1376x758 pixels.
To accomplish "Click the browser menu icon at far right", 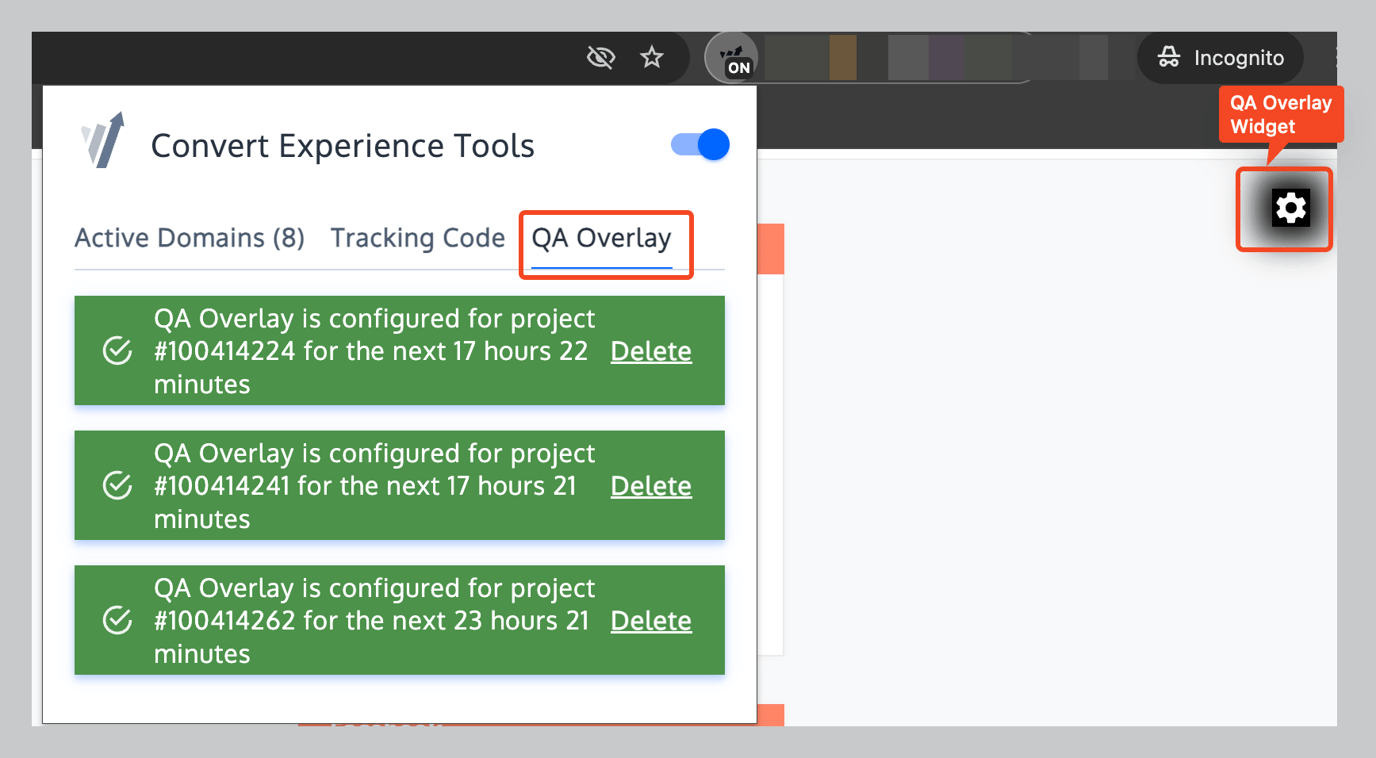I will (x=1336, y=57).
